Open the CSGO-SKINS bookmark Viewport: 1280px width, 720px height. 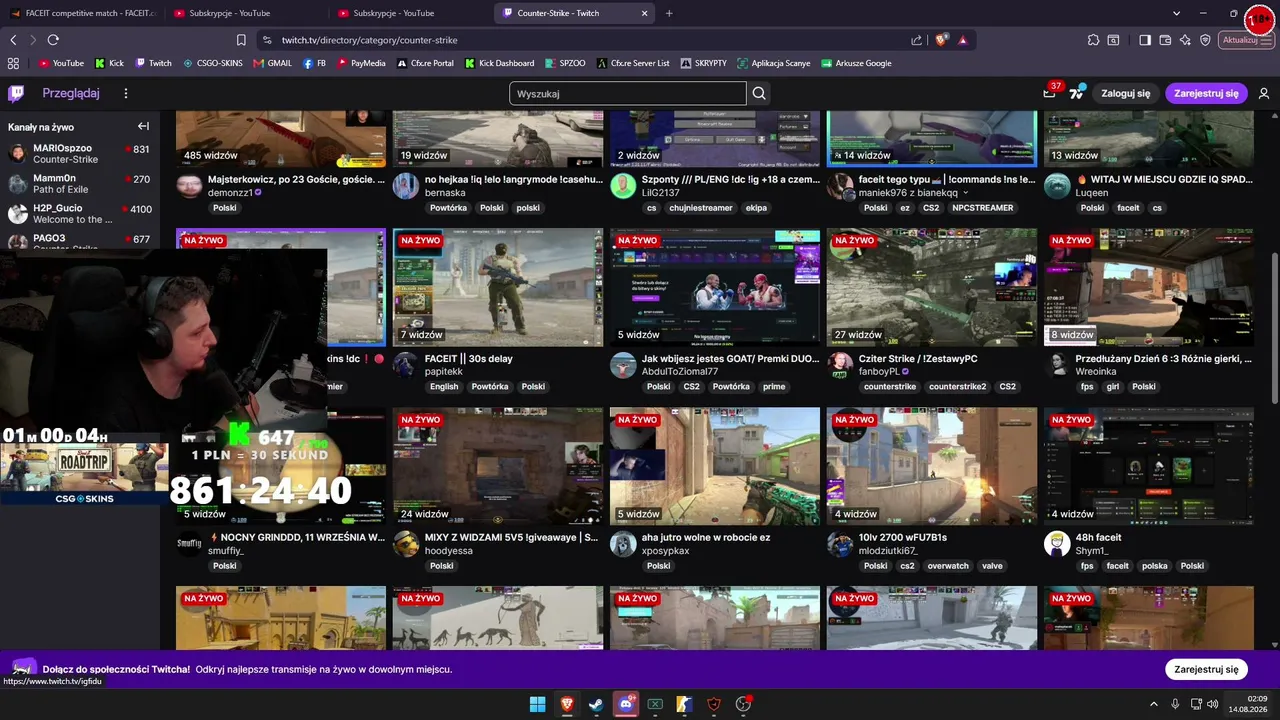(x=212, y=63)
